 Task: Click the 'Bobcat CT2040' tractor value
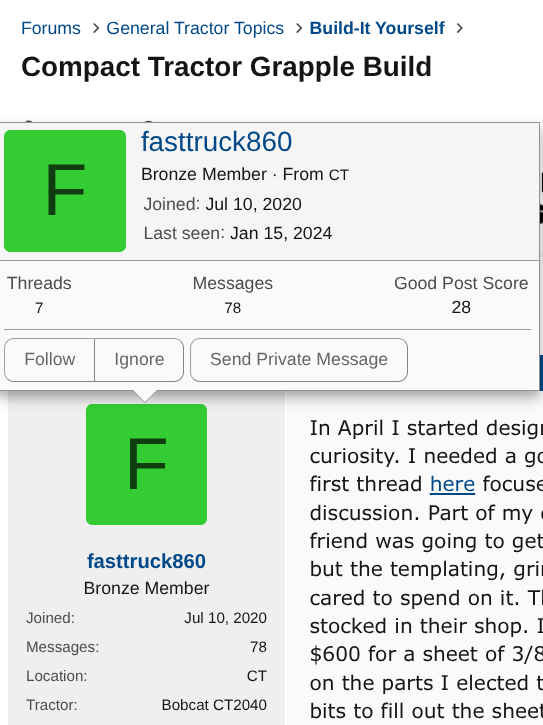coord(214,705)
